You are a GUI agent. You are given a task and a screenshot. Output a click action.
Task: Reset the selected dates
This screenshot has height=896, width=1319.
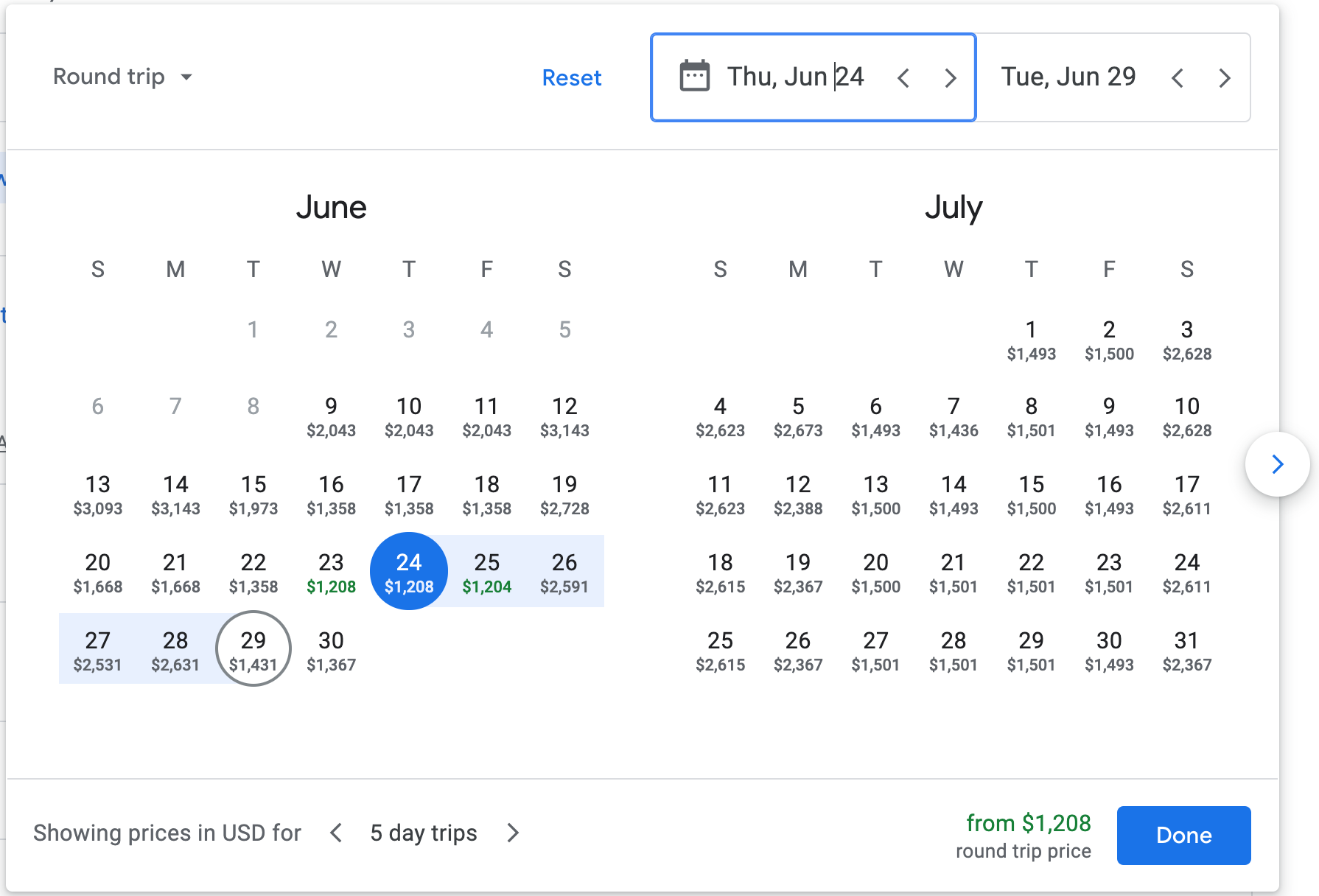pos(571,77)
